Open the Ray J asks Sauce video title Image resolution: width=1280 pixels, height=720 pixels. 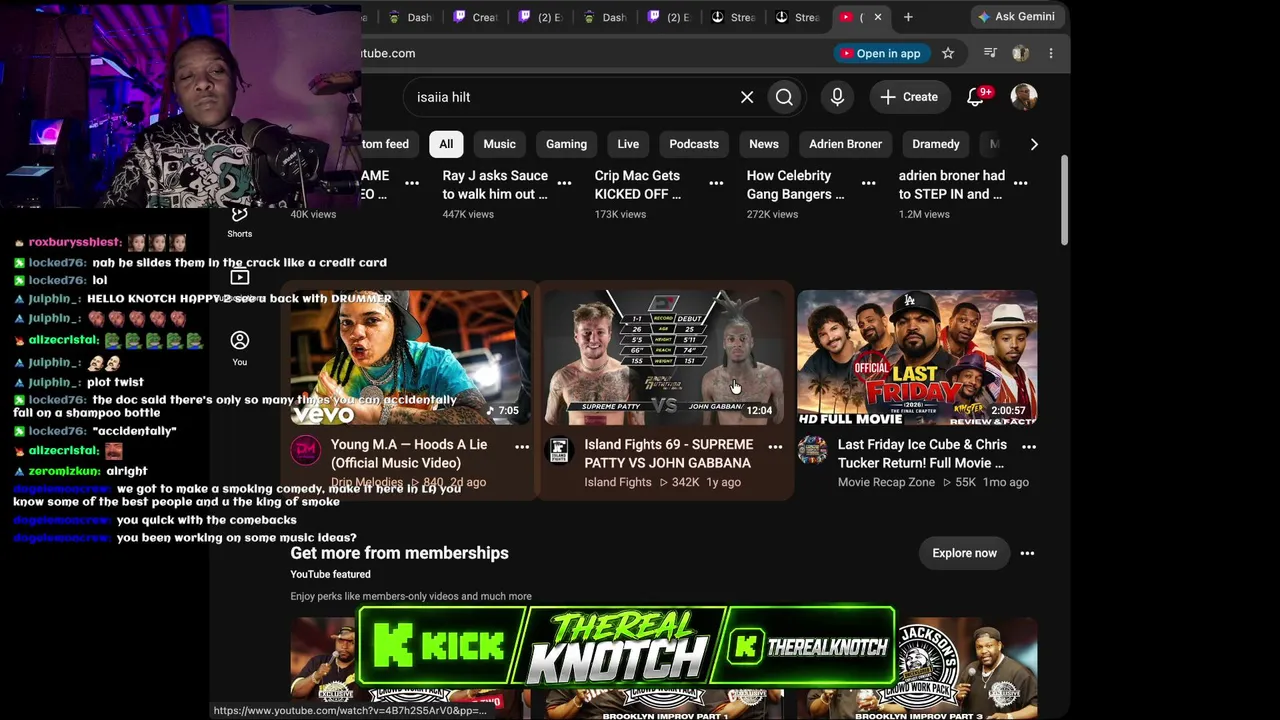pos(495,185)
